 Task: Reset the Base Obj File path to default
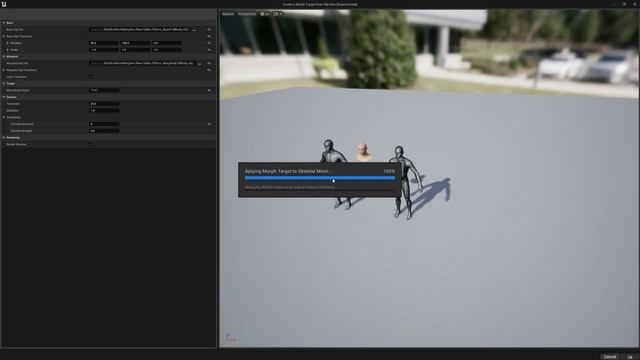point(209,29)
